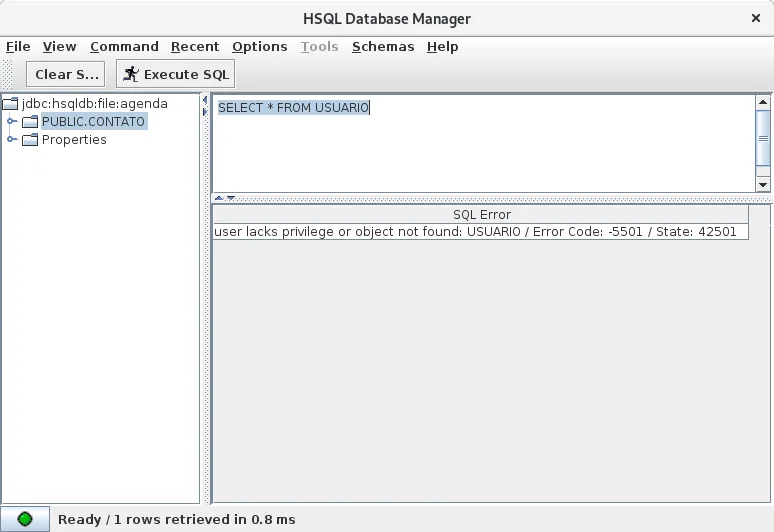Collapse the tree pane with the left divider arrow
The image size is (774, 532).
pos(206,100)
